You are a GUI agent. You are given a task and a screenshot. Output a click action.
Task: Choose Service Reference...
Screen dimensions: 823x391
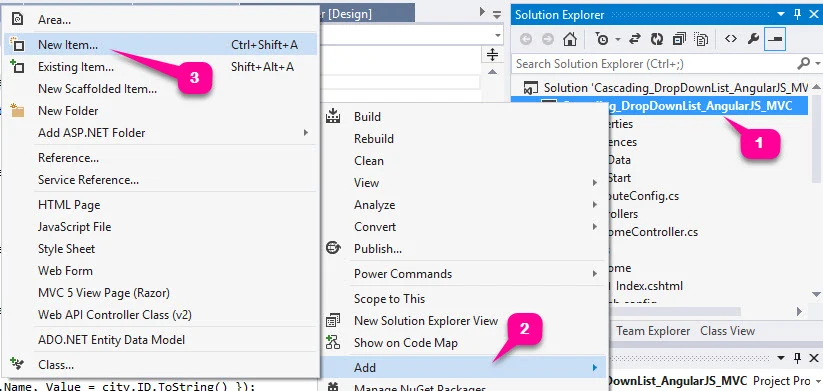[160, 180]
